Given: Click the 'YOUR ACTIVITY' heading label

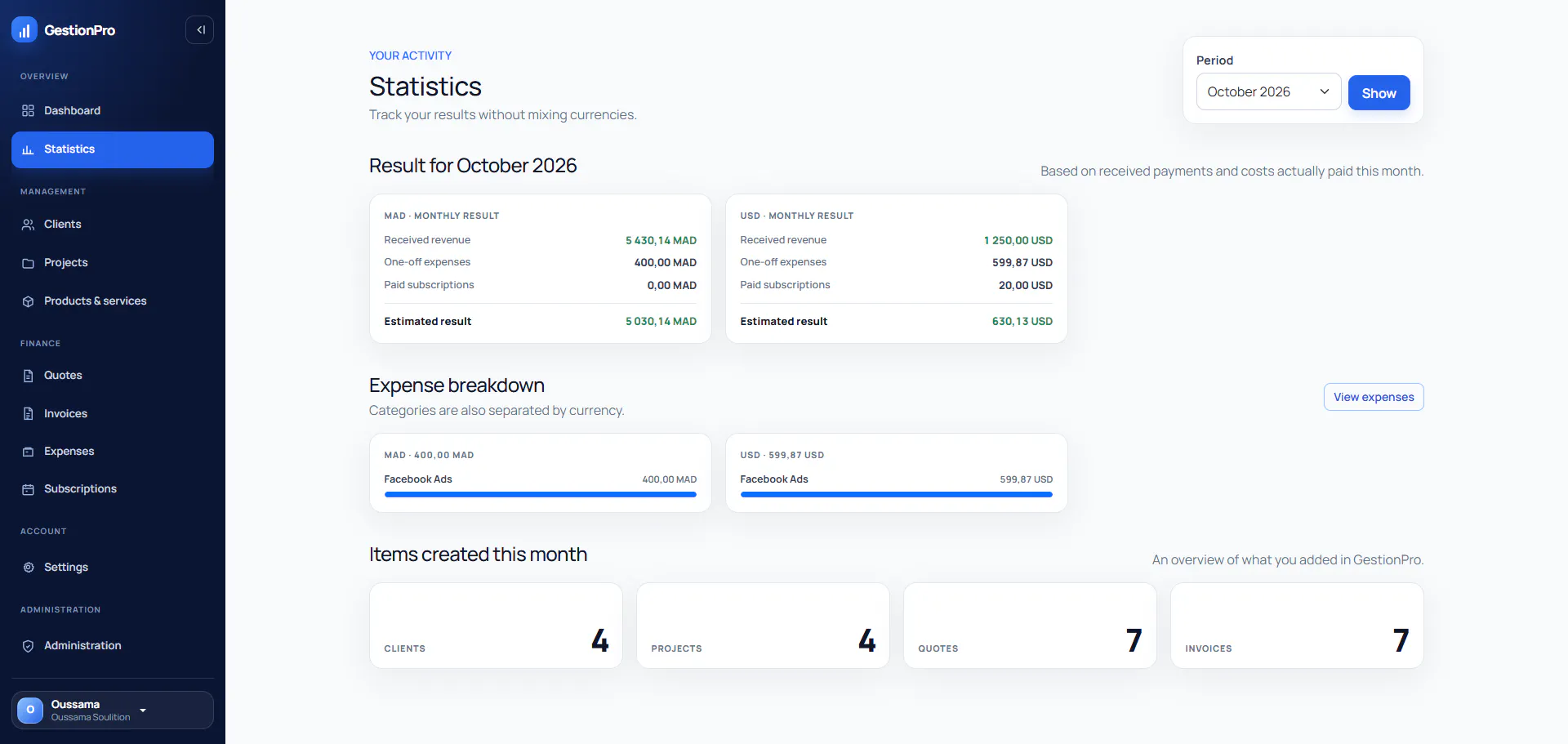Looking at the screenshot, I should click(410, 56).
